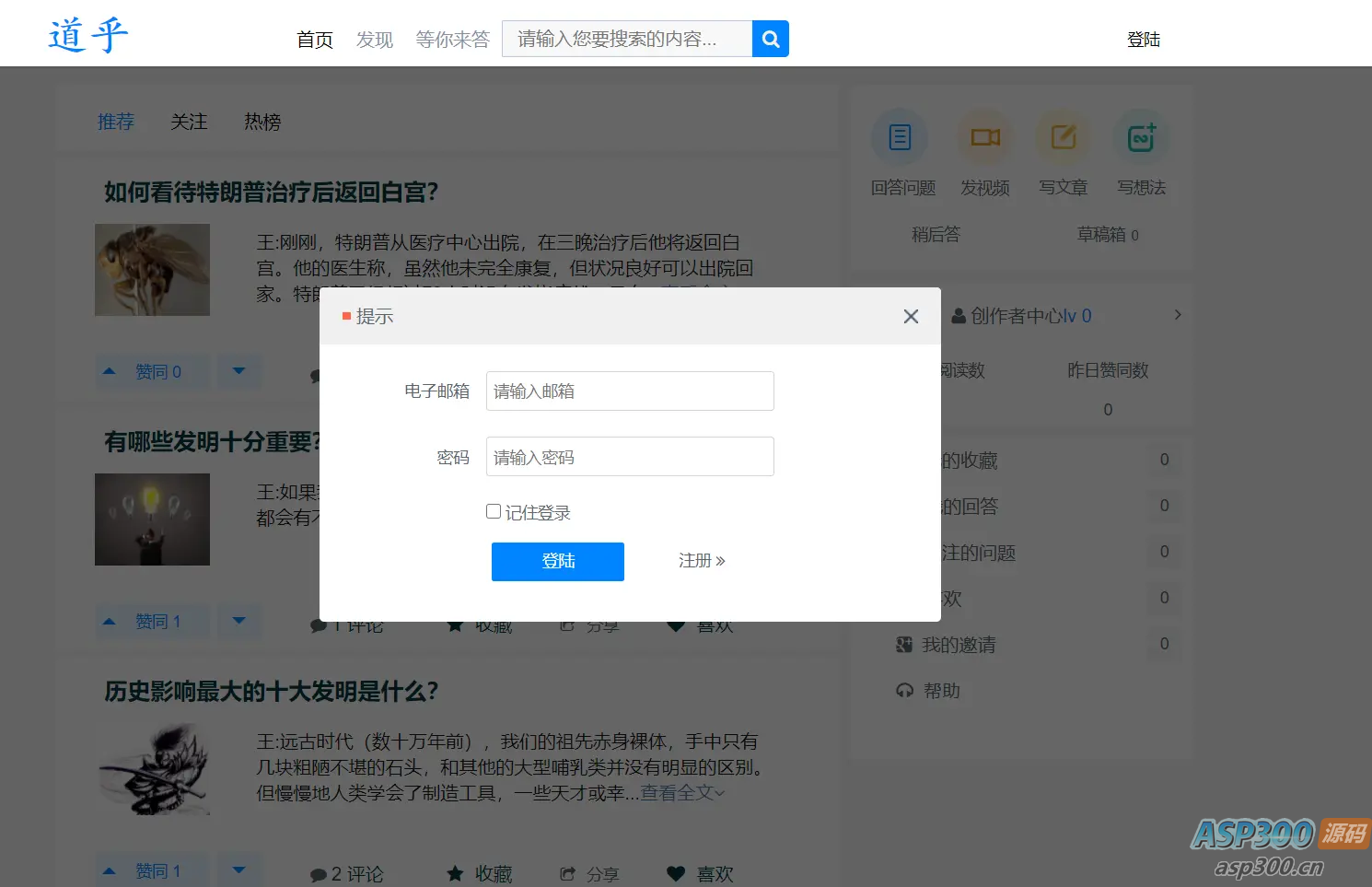The image size is (1372, 887).
Task: Toggle the downvote arrow on the bottom post
Action: pyautogui.click(x=239, y=869)
